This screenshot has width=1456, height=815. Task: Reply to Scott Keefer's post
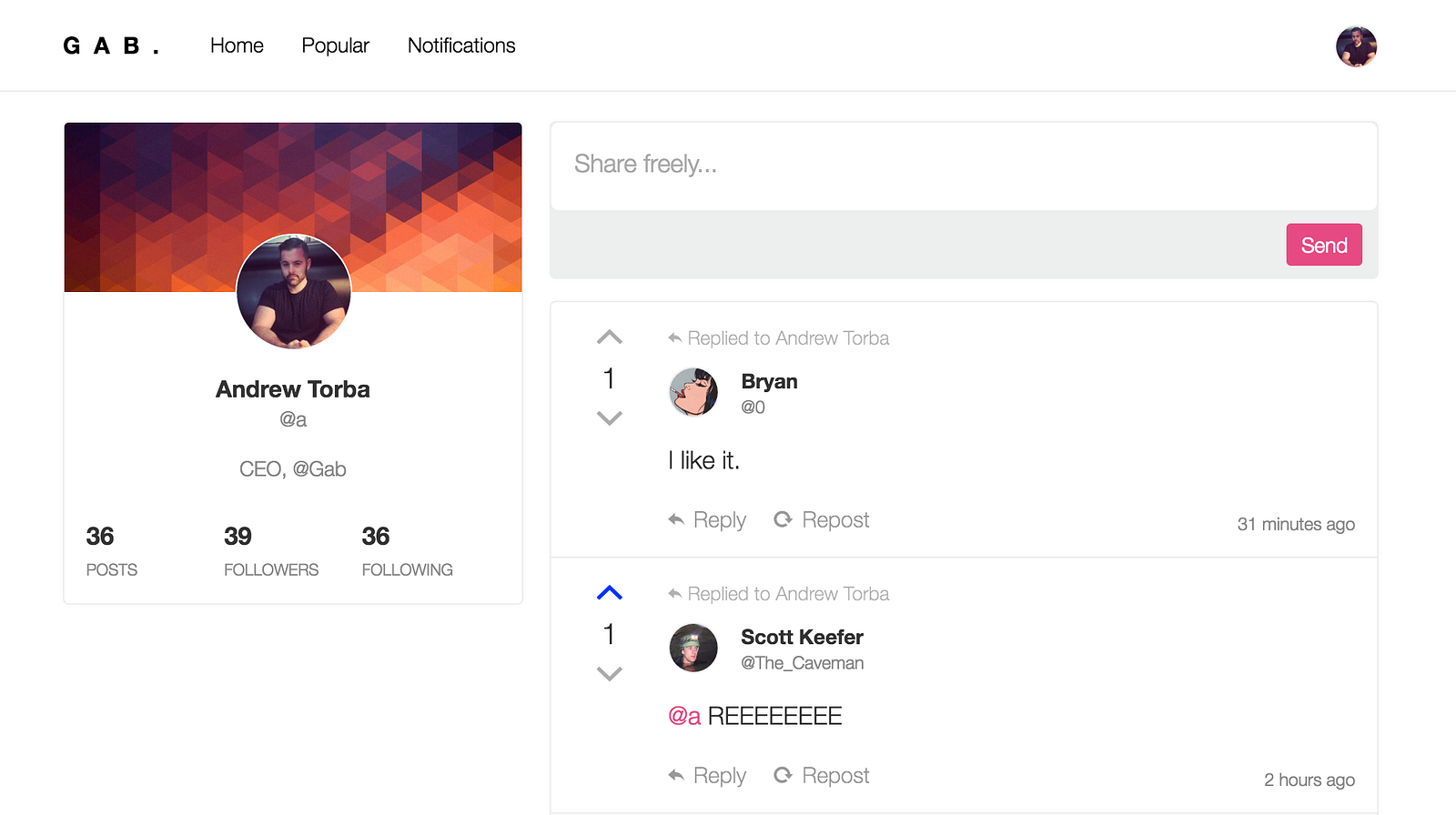pyautogui.click(x=707, y=776)
